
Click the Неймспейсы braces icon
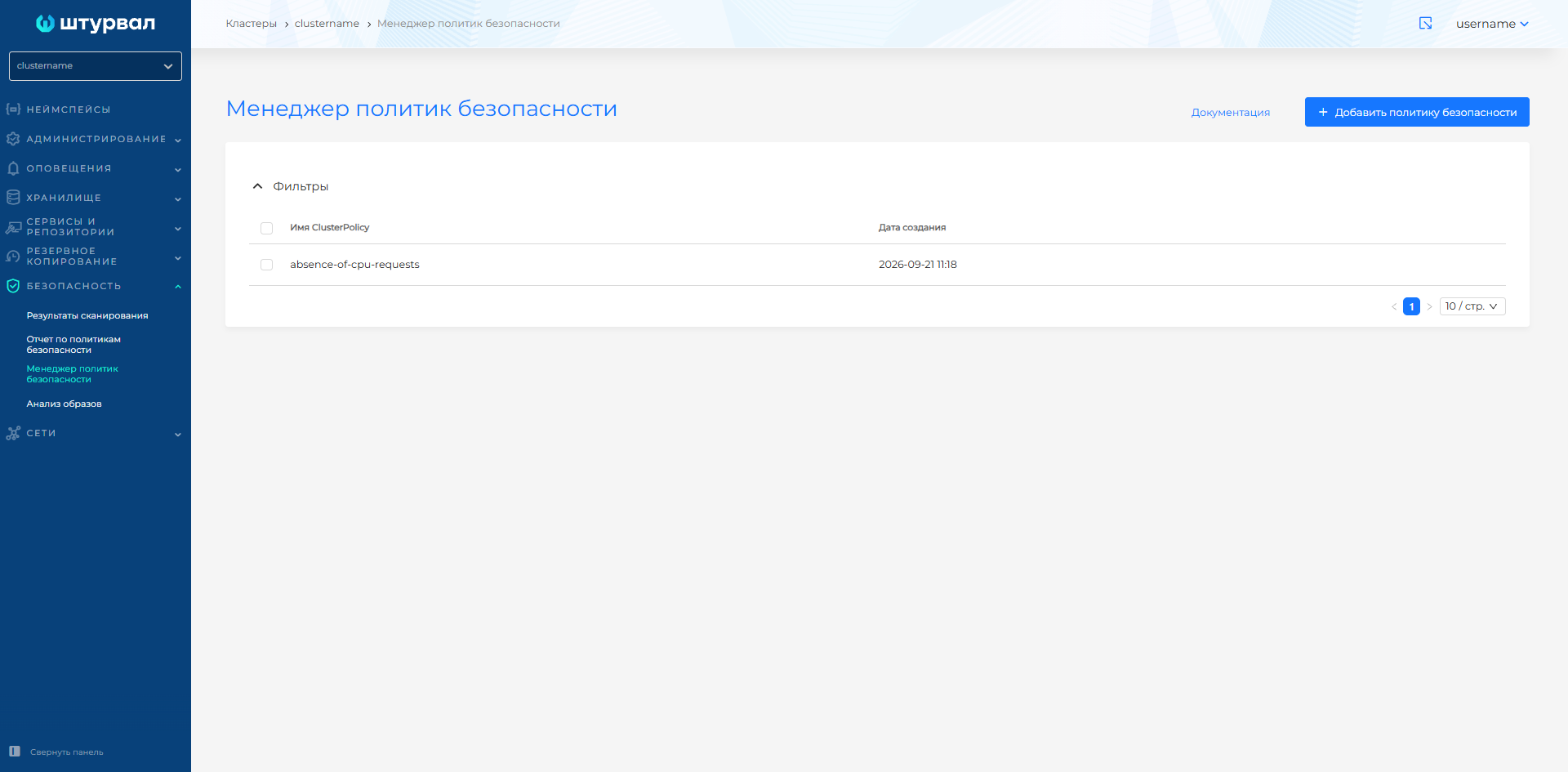13,109
